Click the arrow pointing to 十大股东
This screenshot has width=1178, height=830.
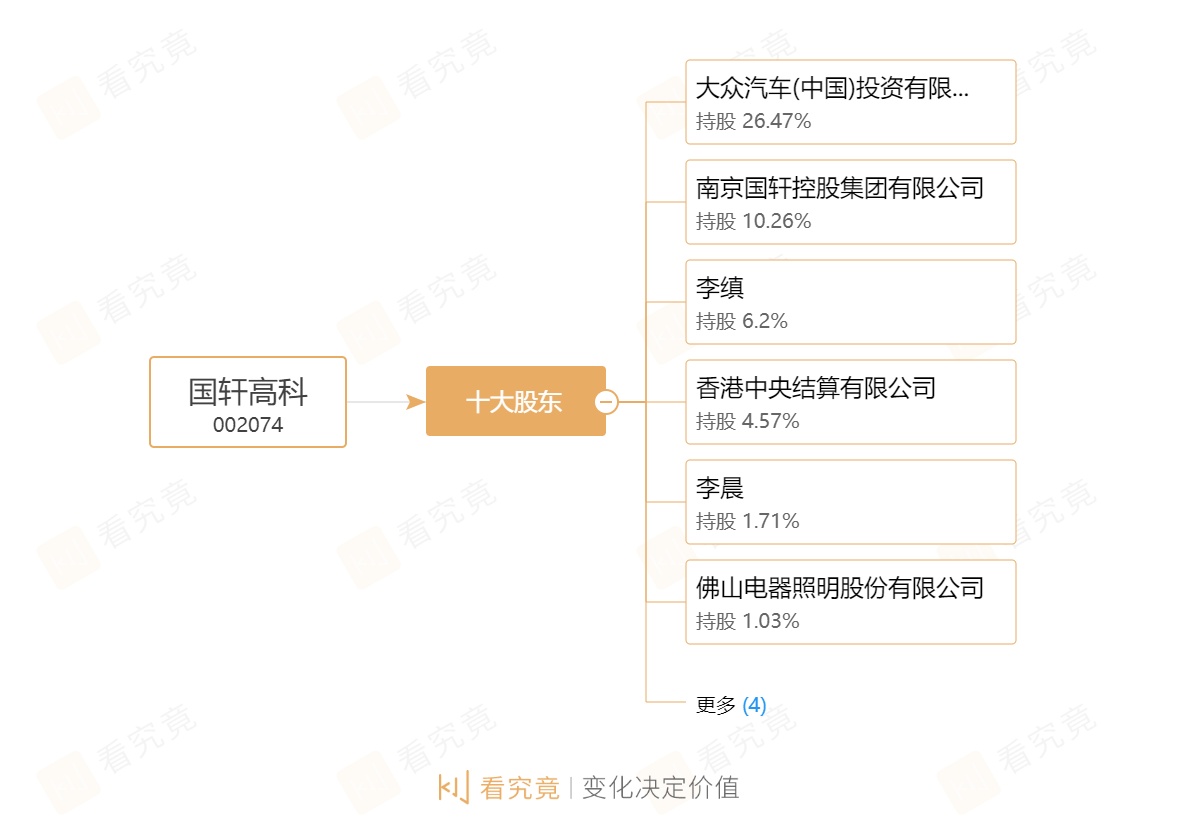point(415,402)
